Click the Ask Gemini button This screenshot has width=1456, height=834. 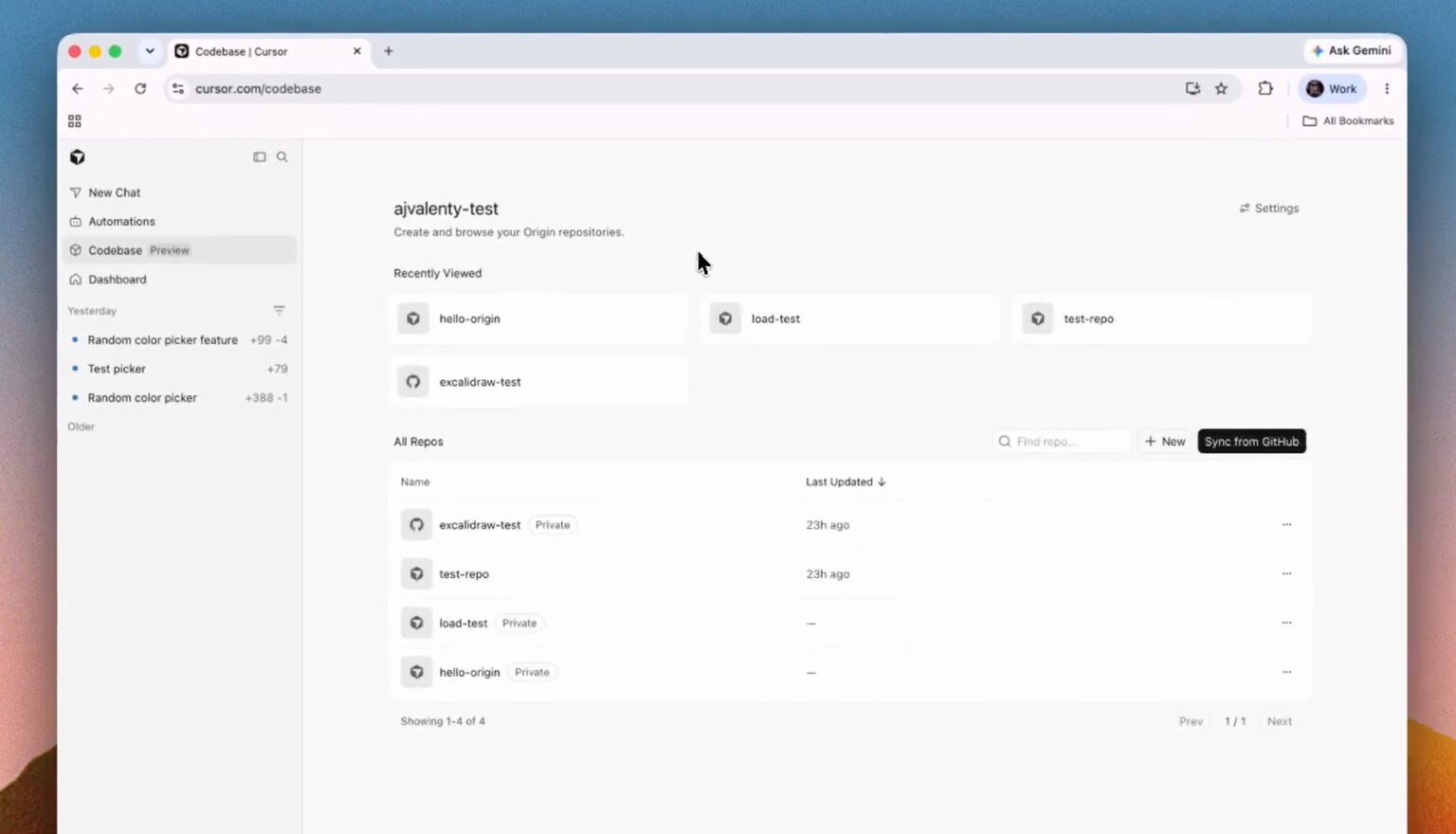tap(1351, 51)
